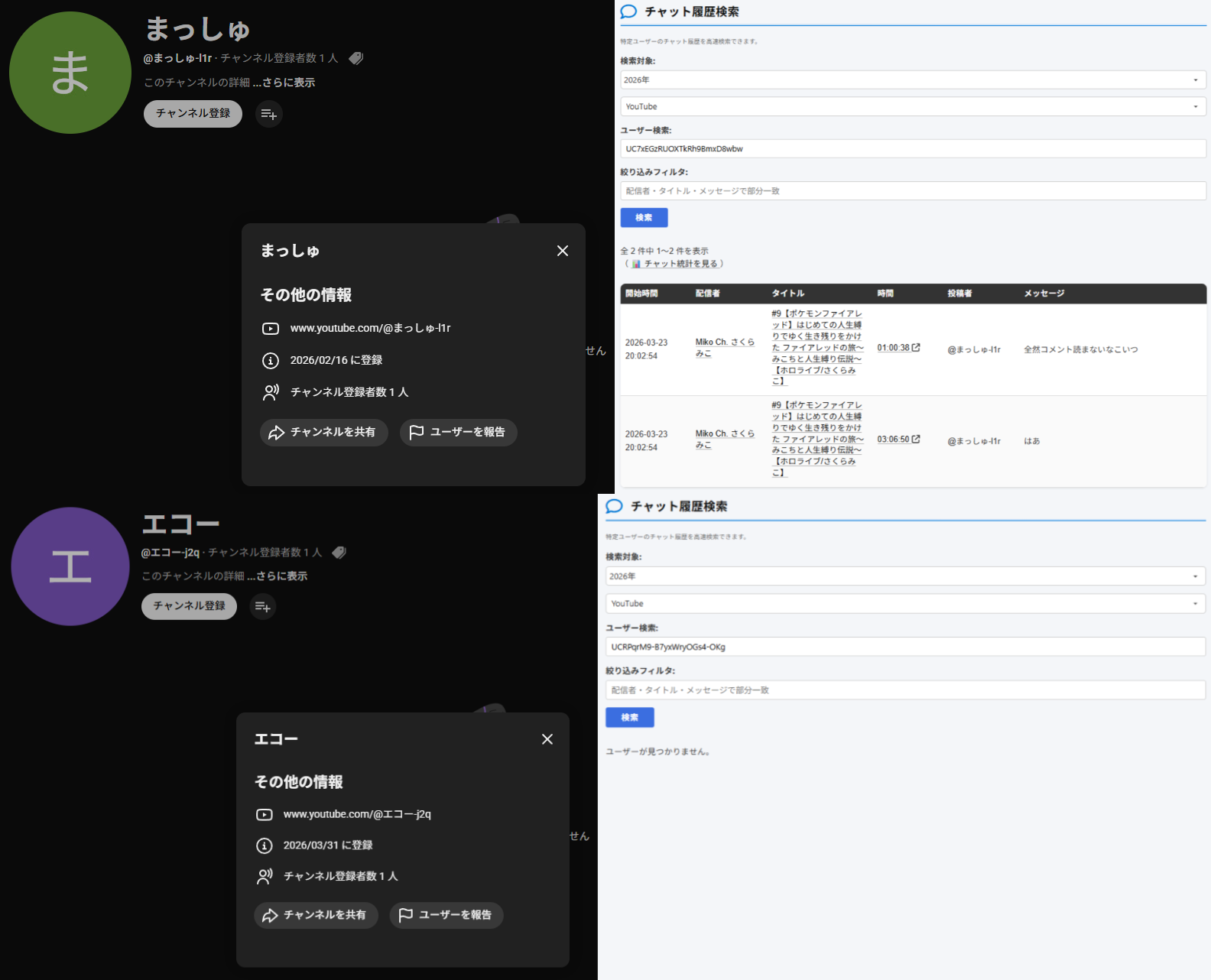Subscribe to the まっしゅ channel
Screen dimensions: 1211x980
pos(193,114)
